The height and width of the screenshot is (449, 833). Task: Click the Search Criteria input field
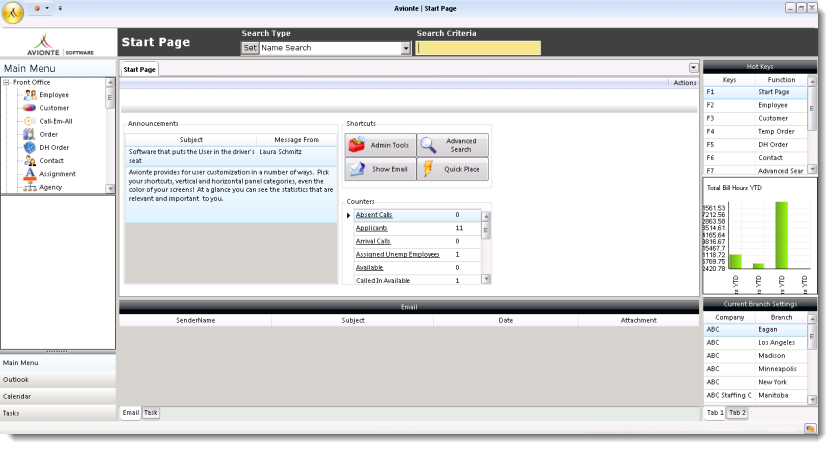tap(478, 48)
